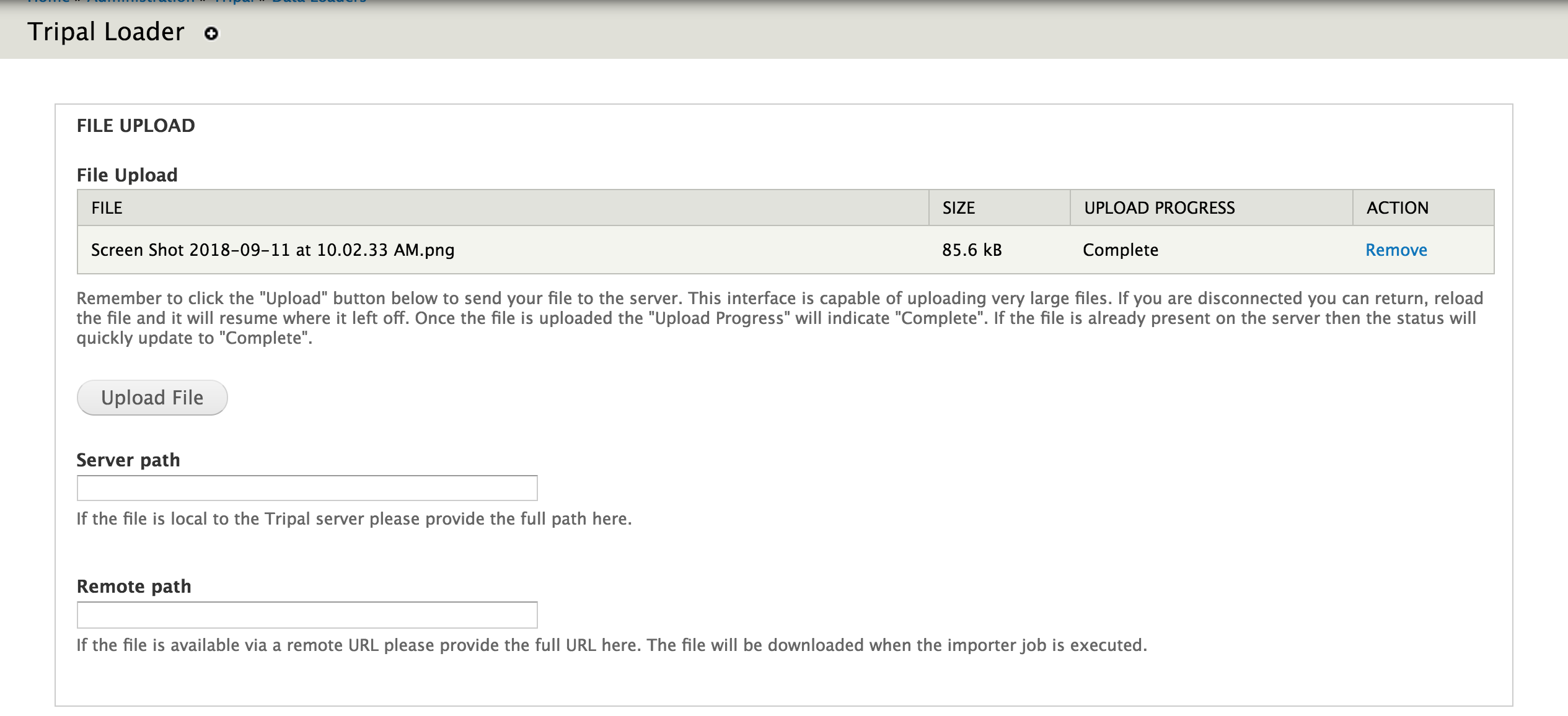
Task: Click the FILE UPLOAD fieldset legend
Action: [136, 126]
